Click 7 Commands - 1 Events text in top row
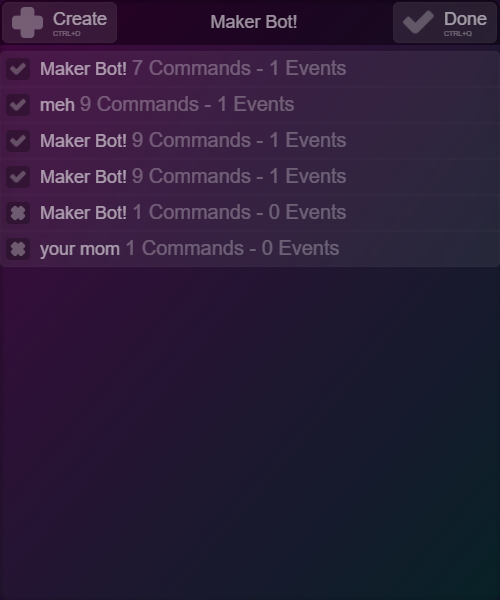 coord(239,68)
